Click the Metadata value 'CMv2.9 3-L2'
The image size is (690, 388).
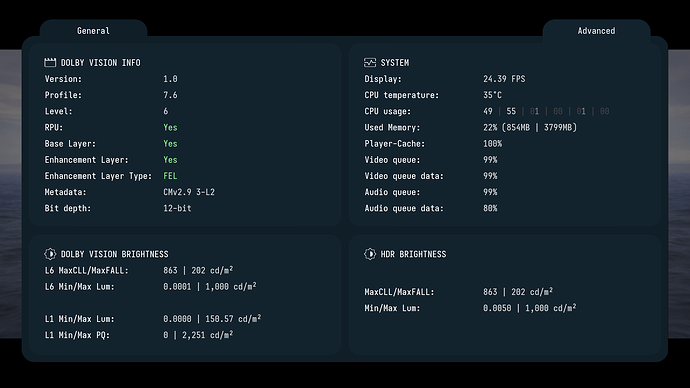[x=189, y=192]
